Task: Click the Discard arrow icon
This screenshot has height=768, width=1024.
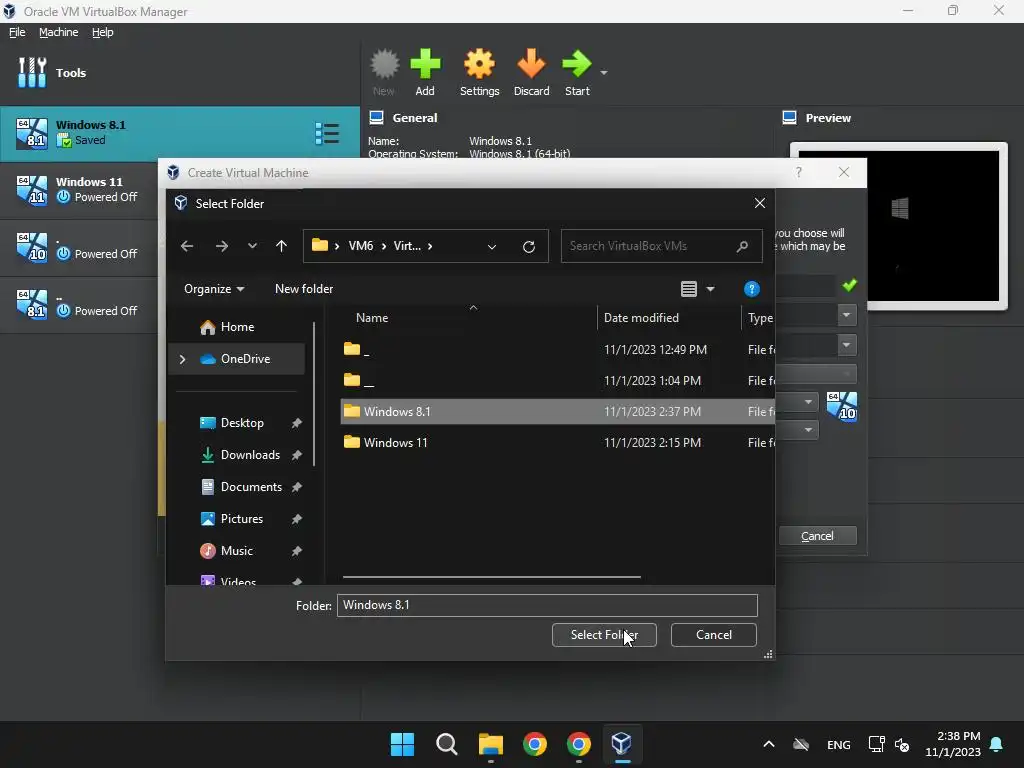Action: 531,65
